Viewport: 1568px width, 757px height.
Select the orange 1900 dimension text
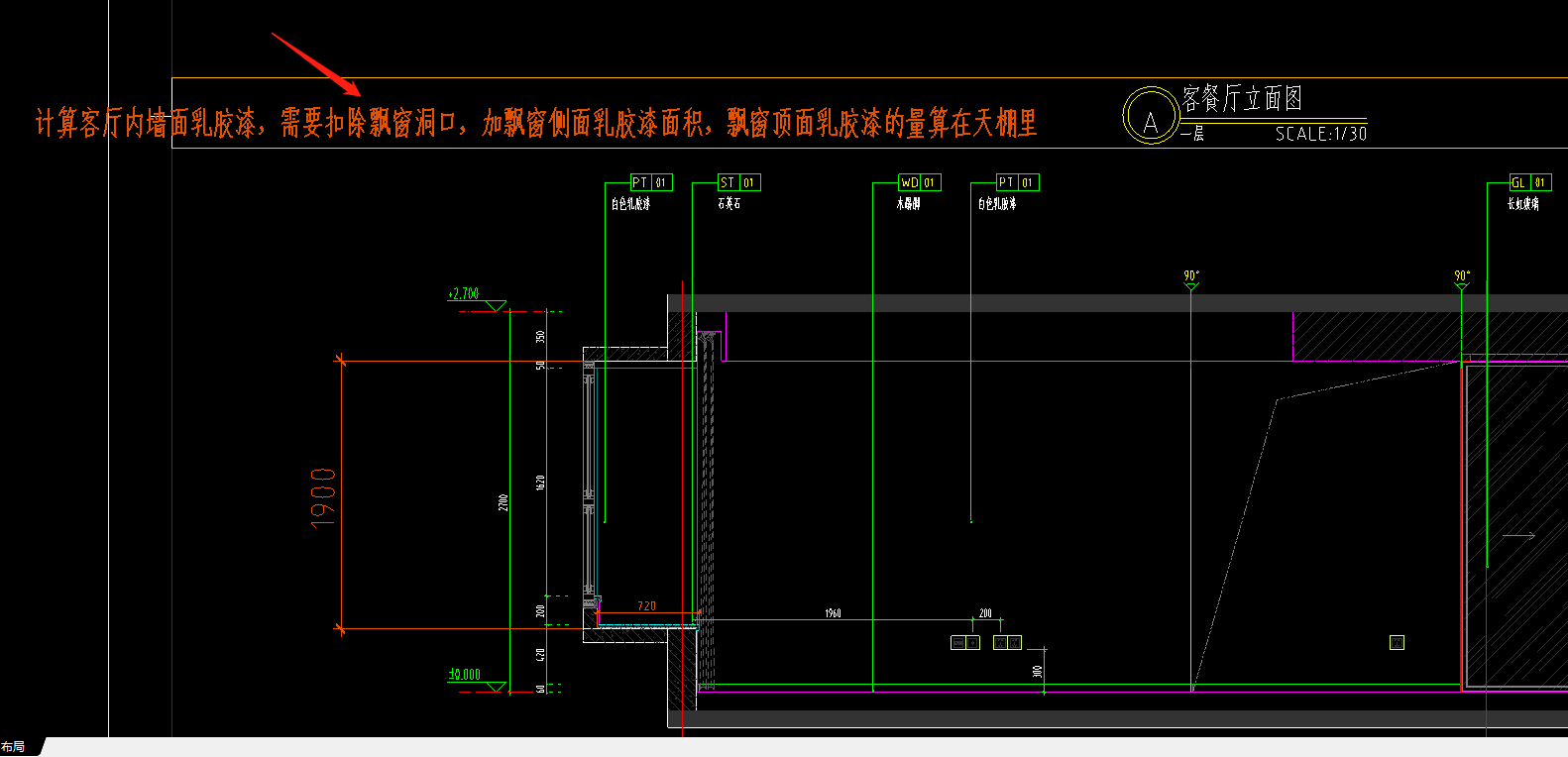(323, 497)
